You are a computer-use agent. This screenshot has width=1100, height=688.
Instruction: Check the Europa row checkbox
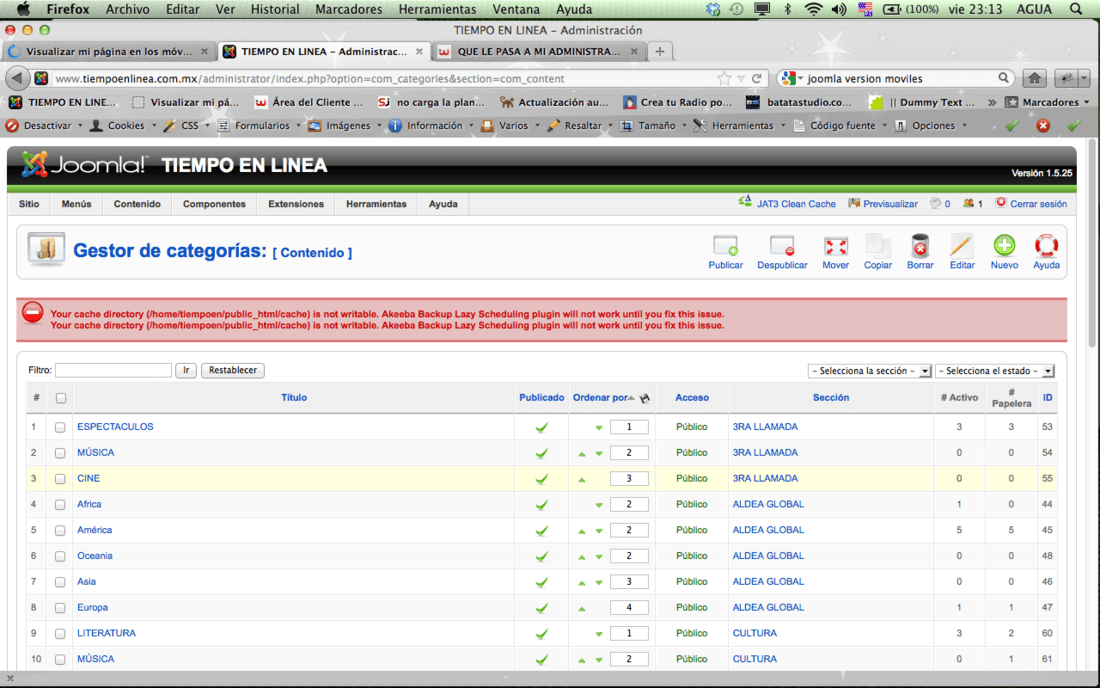pos(60,608)
